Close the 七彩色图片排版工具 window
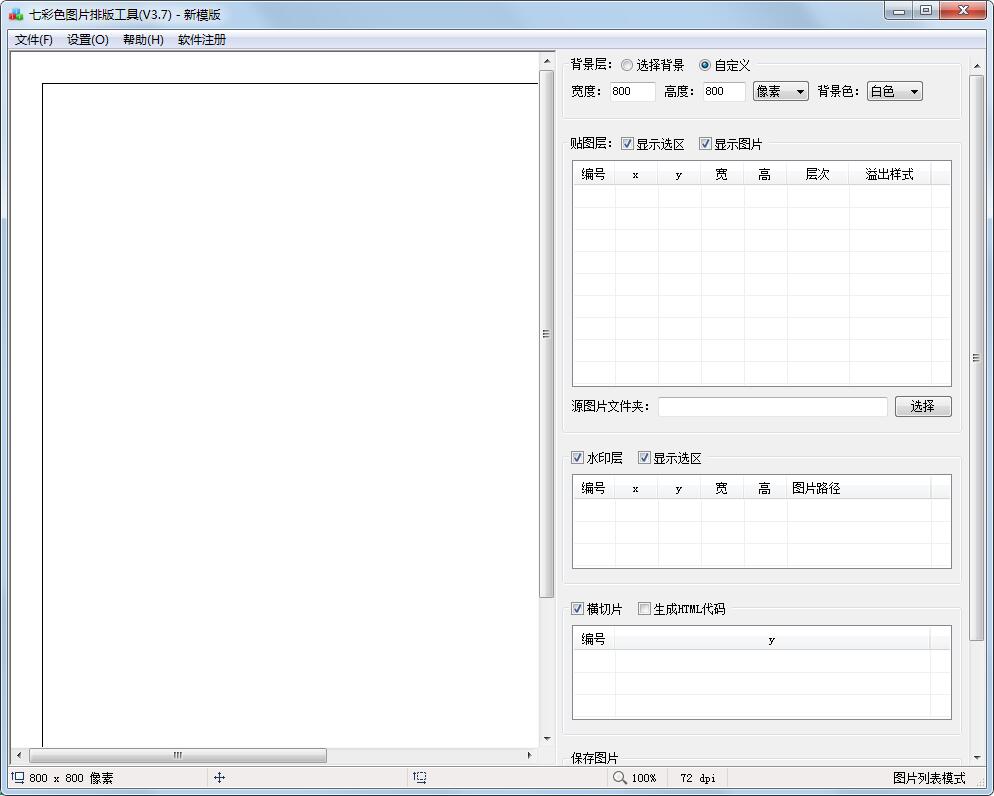 tap(963, 11)
